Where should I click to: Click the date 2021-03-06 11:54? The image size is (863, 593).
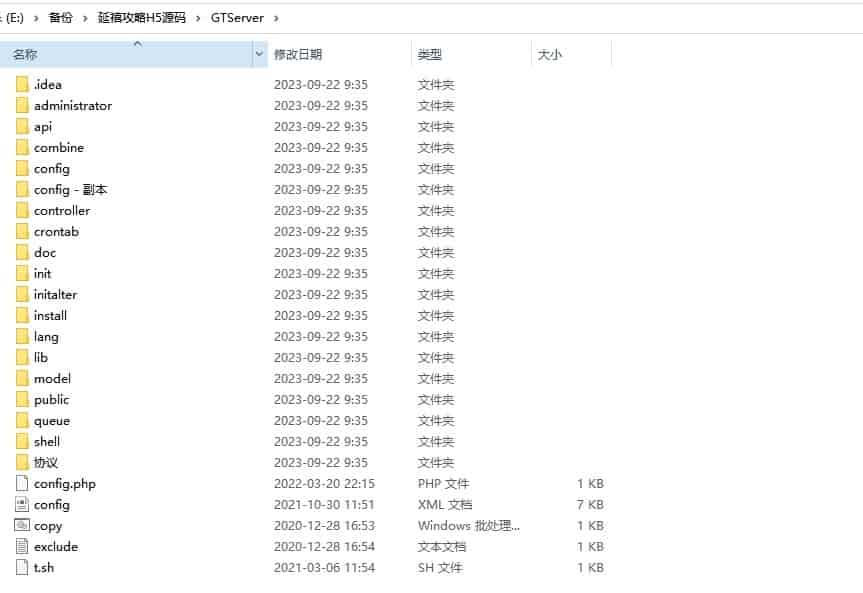(x=324, y=567)
